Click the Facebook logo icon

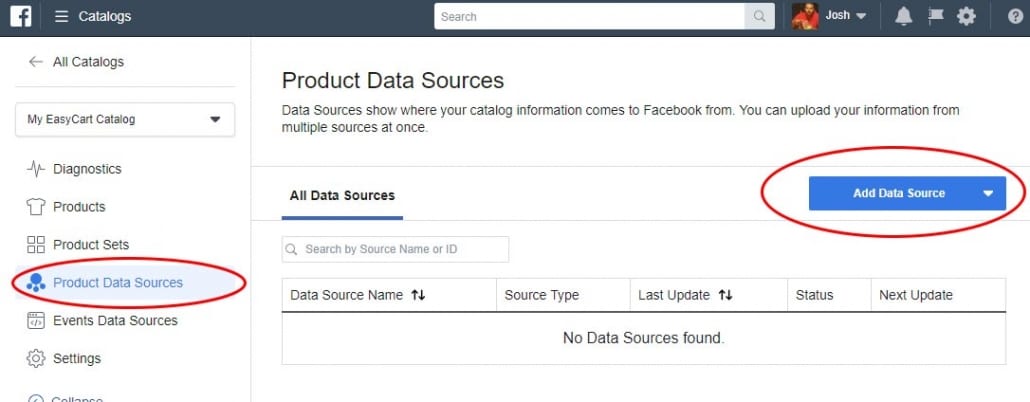(x=21, y=16)
